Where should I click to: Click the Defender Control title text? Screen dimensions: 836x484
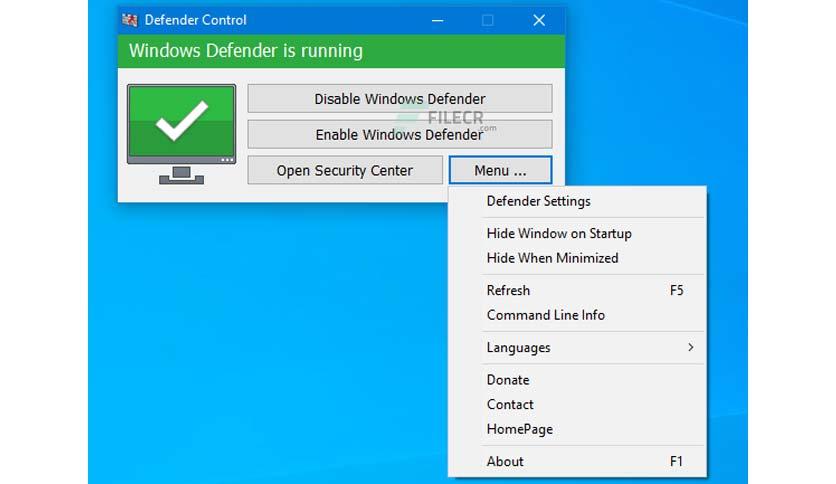196,20
